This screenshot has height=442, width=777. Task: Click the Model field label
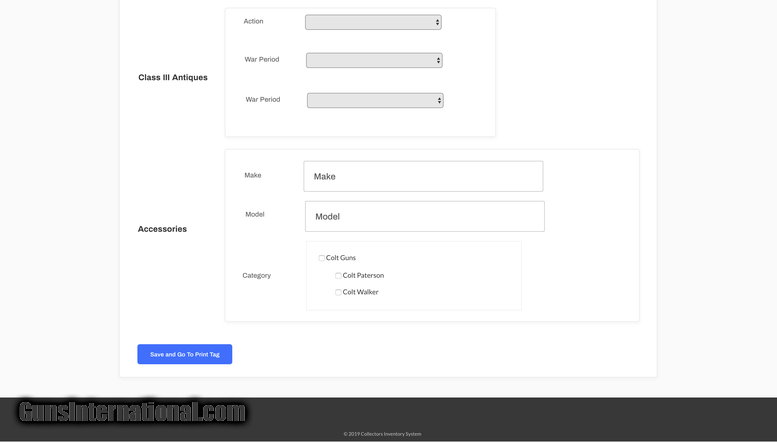click(x=255, y=214)
